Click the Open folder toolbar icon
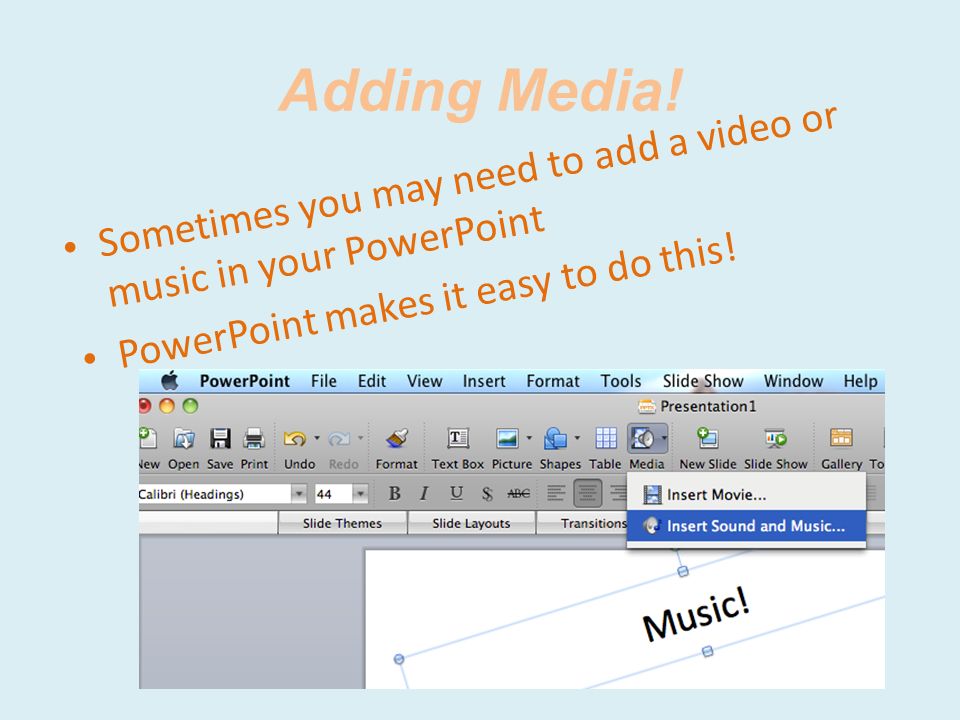This screenshot has width=960, height=720. (184, 438)
